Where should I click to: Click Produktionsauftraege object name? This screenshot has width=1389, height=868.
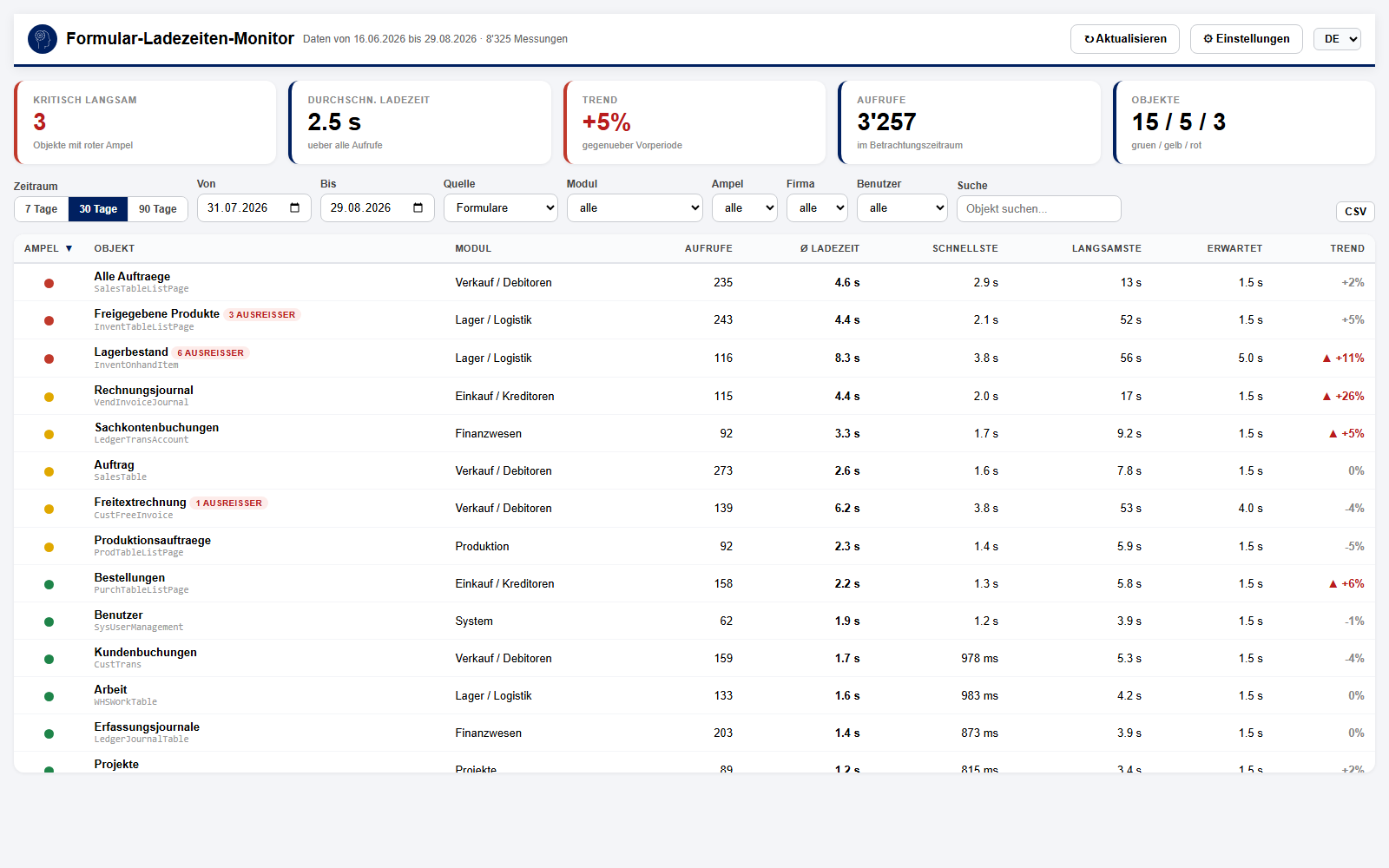(153, 541)
